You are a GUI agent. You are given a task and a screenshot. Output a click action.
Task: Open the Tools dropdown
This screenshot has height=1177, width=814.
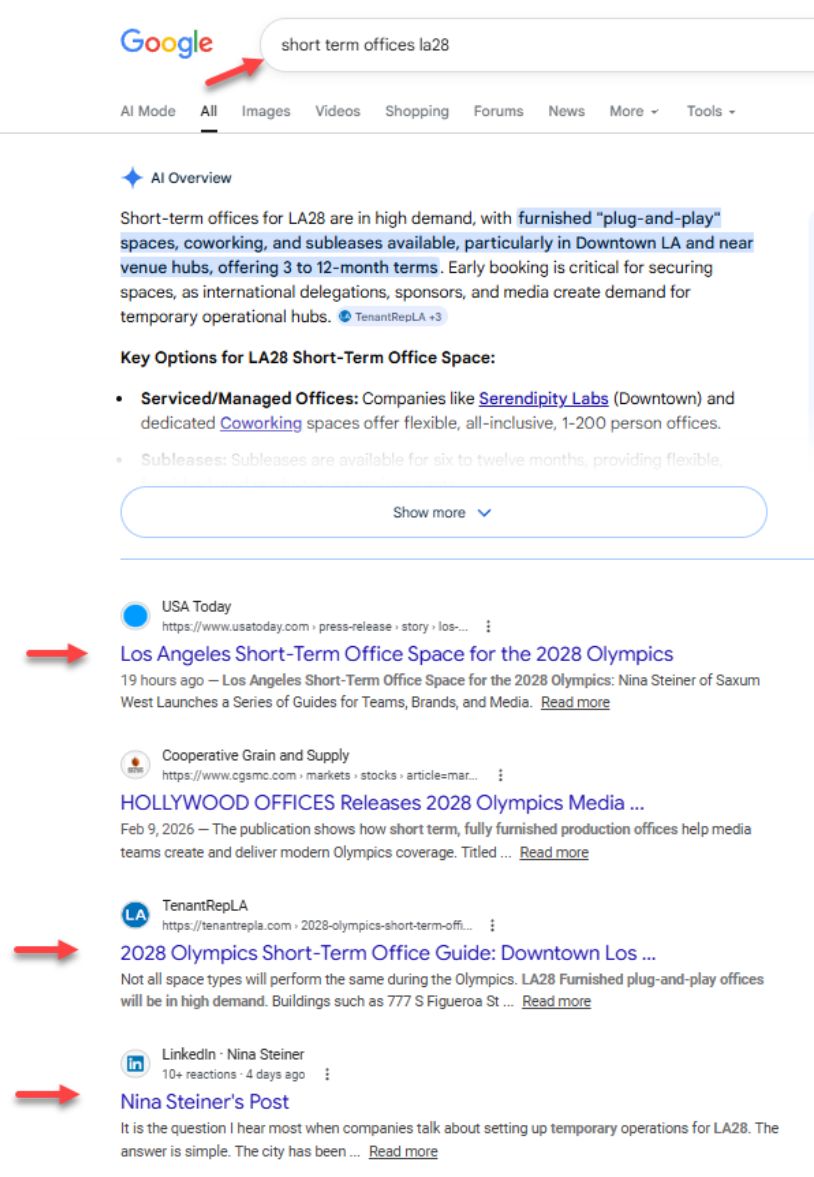tap(710, 112)
